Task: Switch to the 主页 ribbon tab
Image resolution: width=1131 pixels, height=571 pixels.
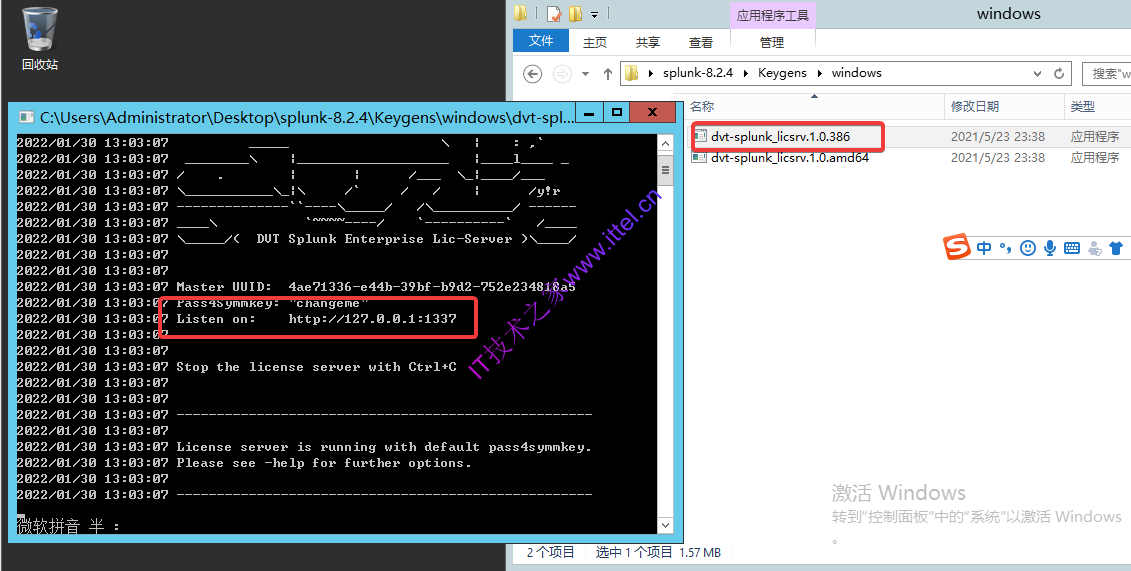Action: [x=595, y=43]
